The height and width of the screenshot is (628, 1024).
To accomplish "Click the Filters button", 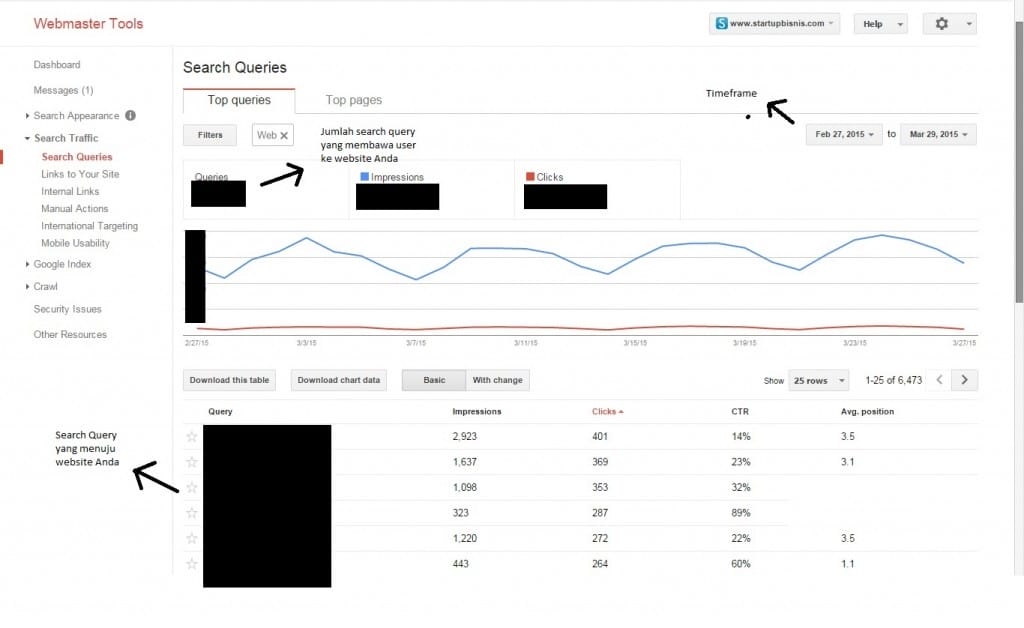I will [210, 134].
